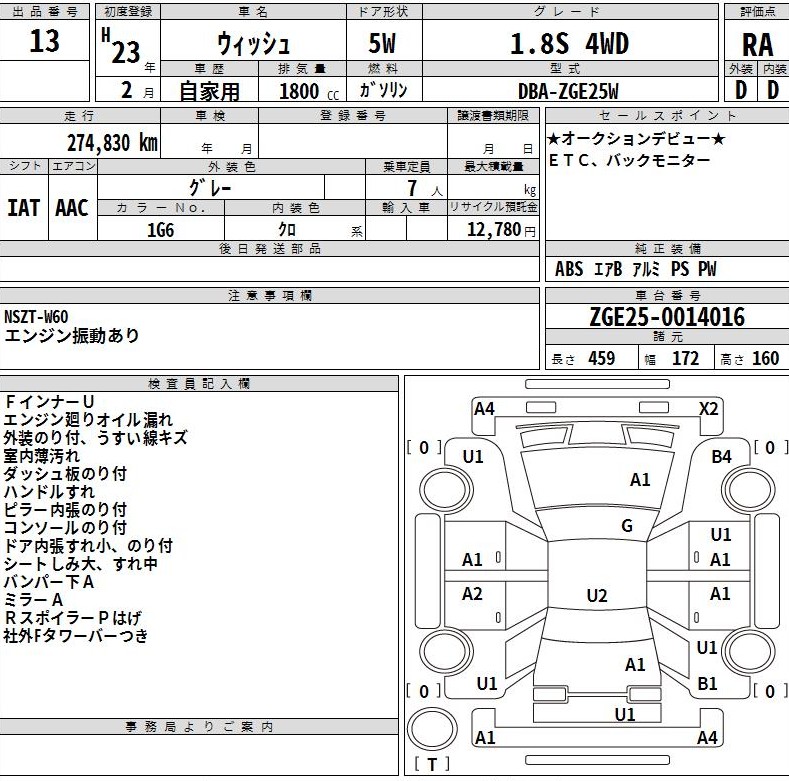Select the ピラー内張のり付 note

(65, 510)
